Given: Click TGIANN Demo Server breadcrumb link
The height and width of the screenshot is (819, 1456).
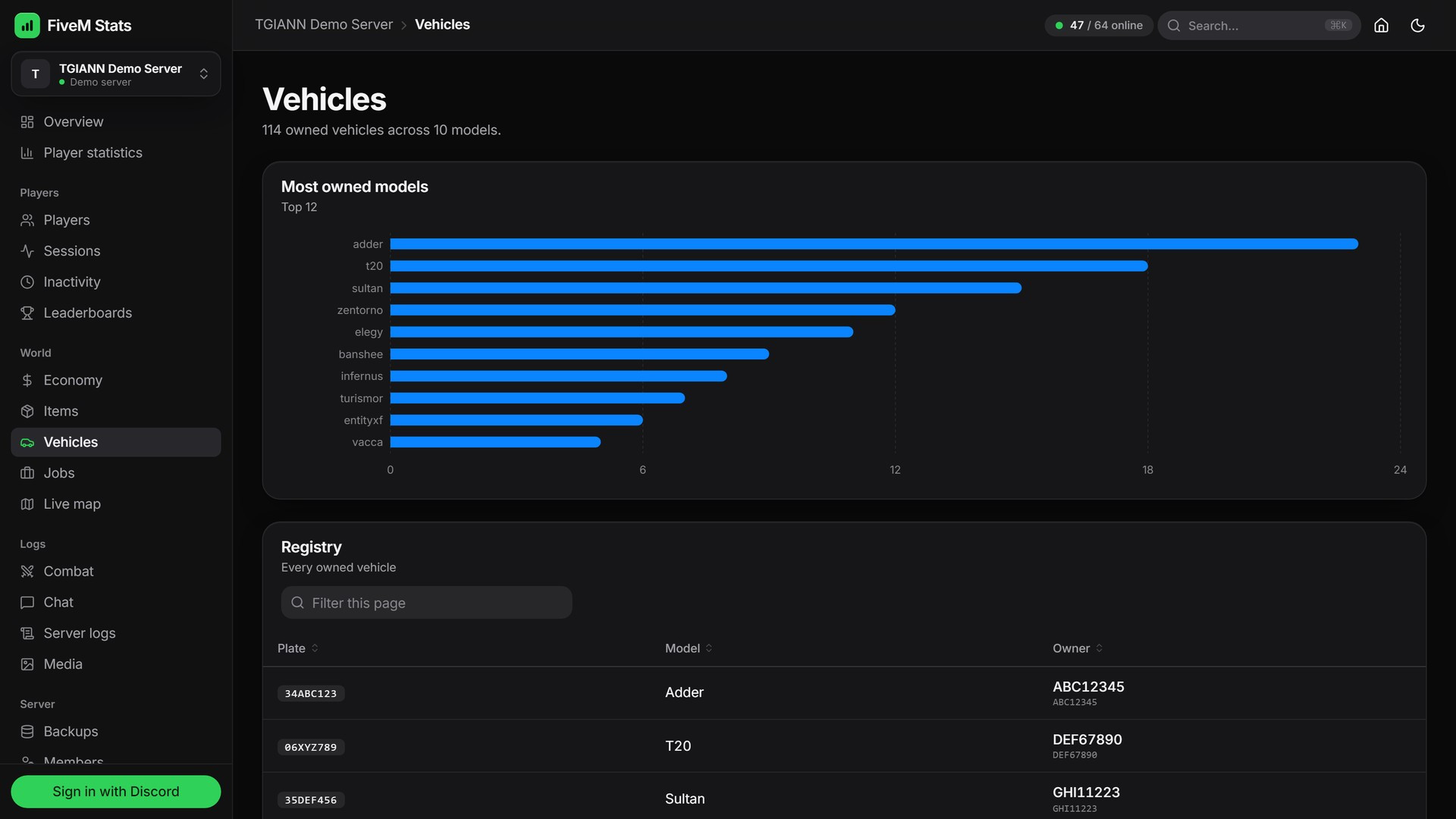Looking at the screenshot, I should [324, 24].
